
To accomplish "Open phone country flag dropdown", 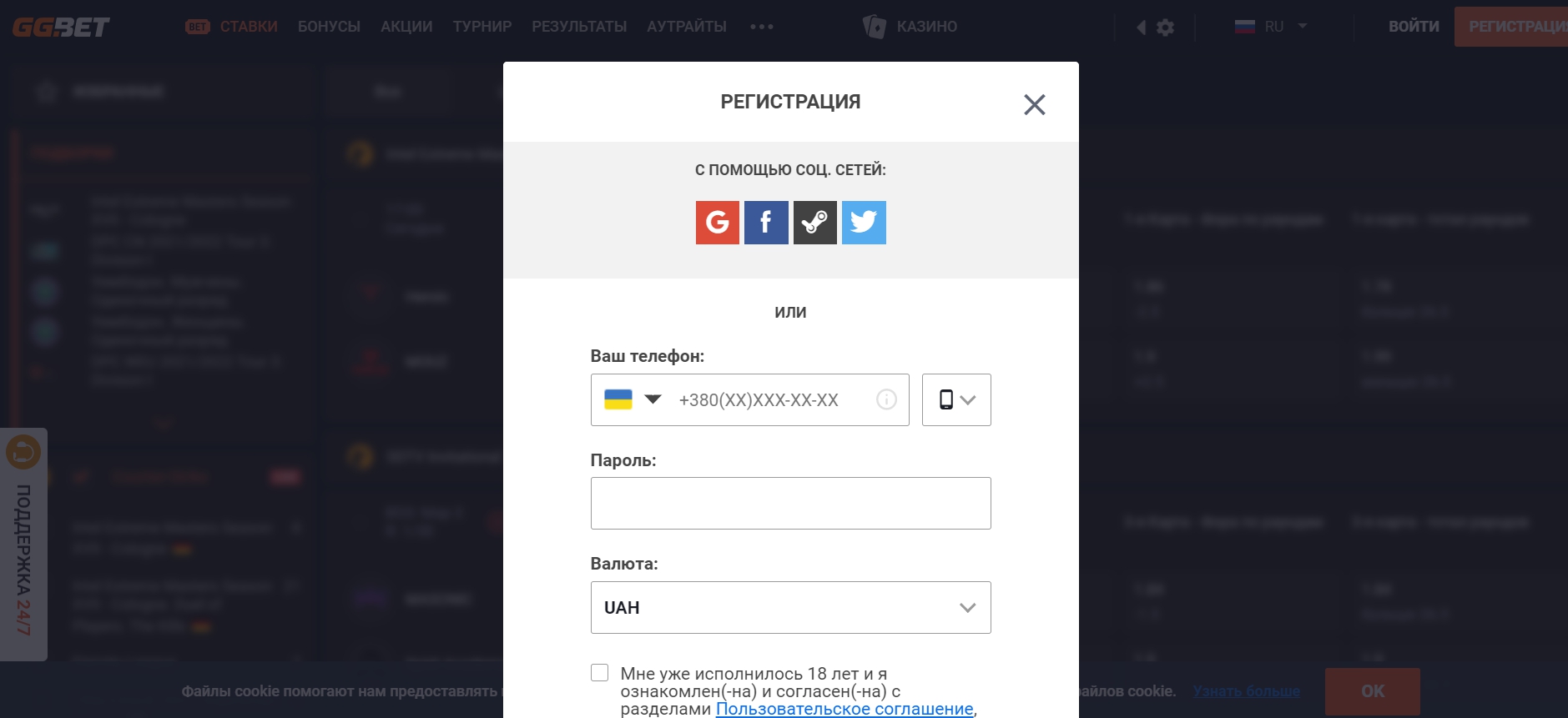I will (x=633, y=399).
